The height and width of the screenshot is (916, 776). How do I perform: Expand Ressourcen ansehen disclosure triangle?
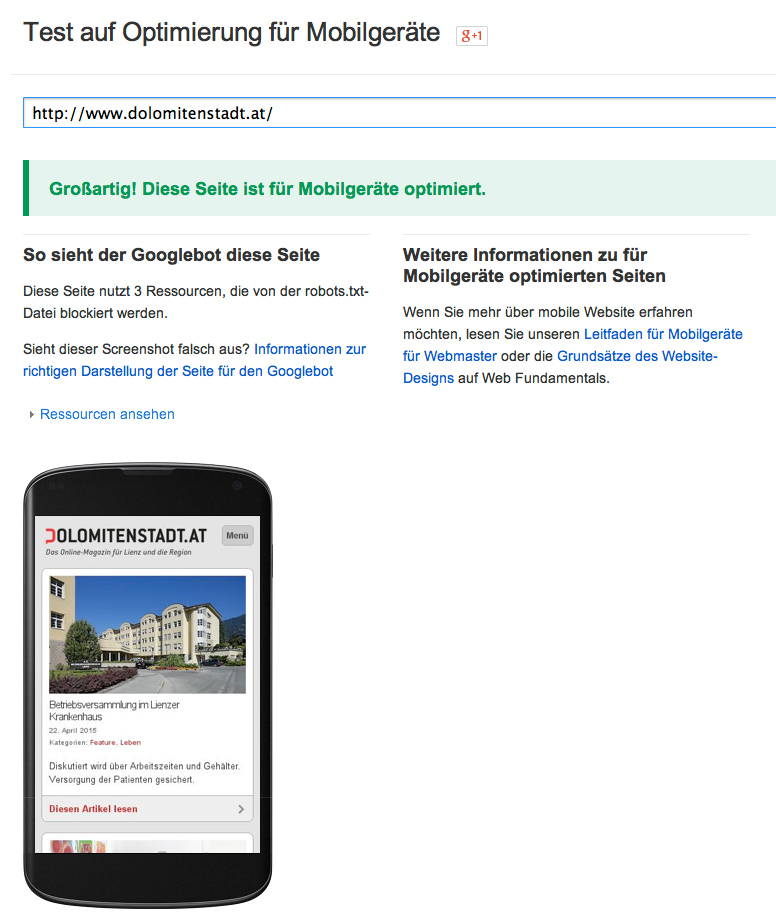coord(32,414)
